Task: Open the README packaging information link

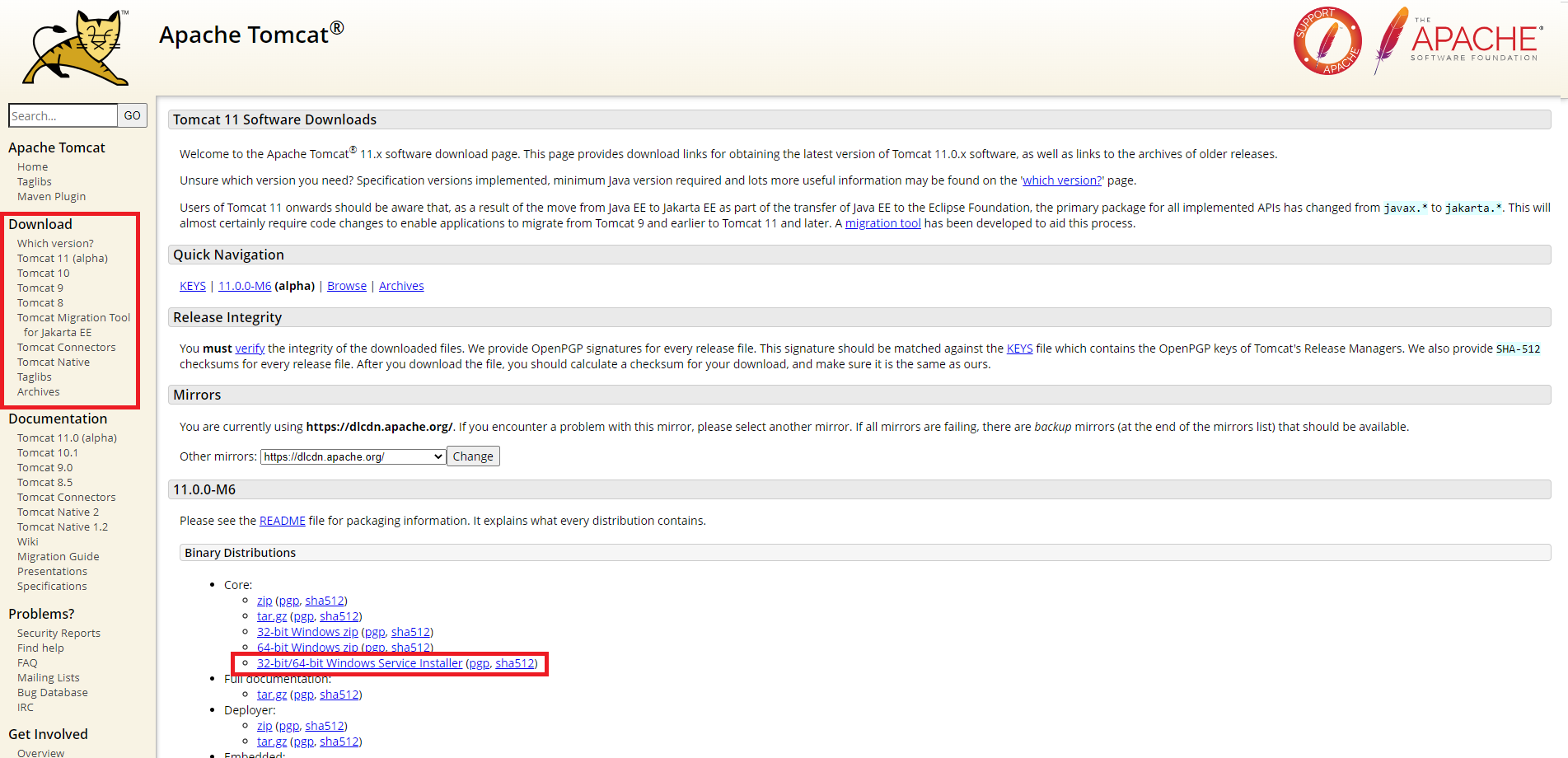Action: tap(282, 520)
